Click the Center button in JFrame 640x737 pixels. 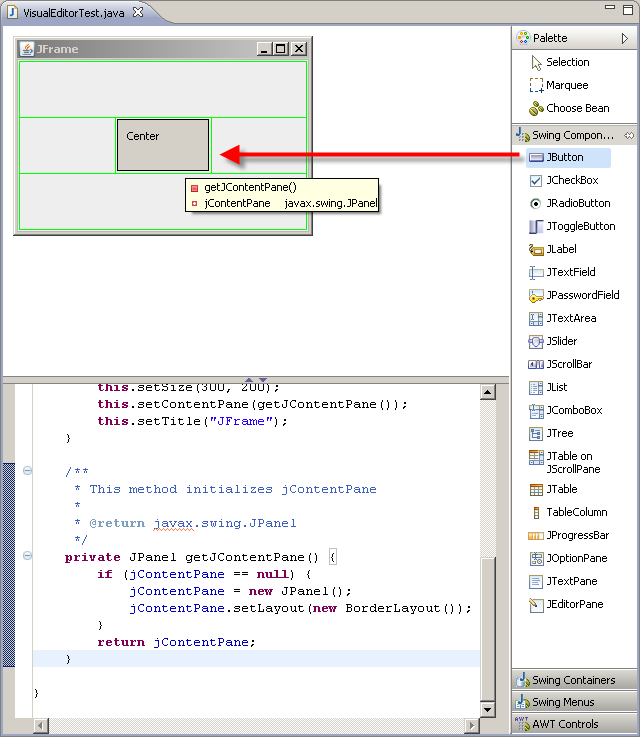[x=163, y=145]
